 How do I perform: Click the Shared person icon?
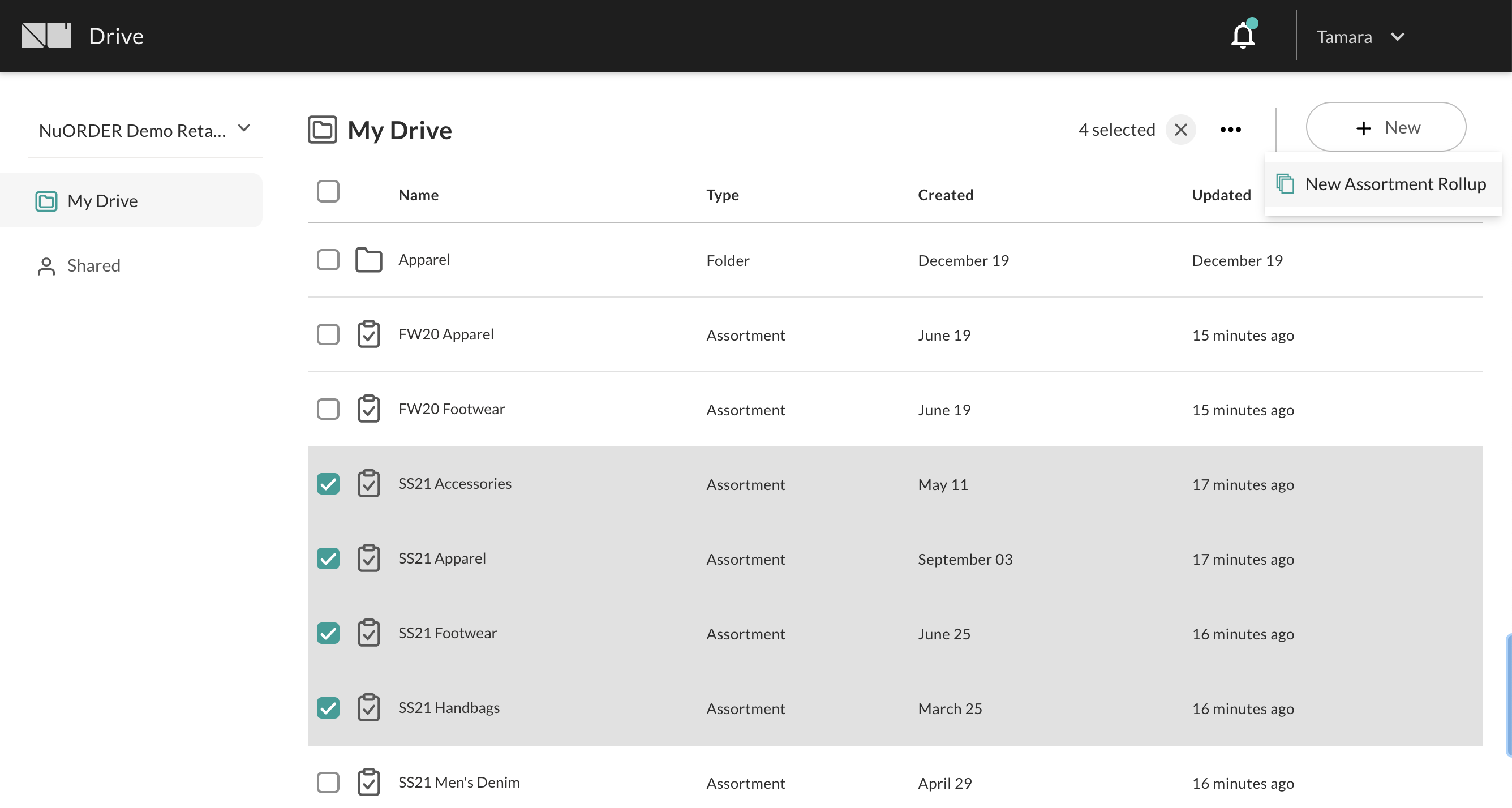[x=46, y=266]
